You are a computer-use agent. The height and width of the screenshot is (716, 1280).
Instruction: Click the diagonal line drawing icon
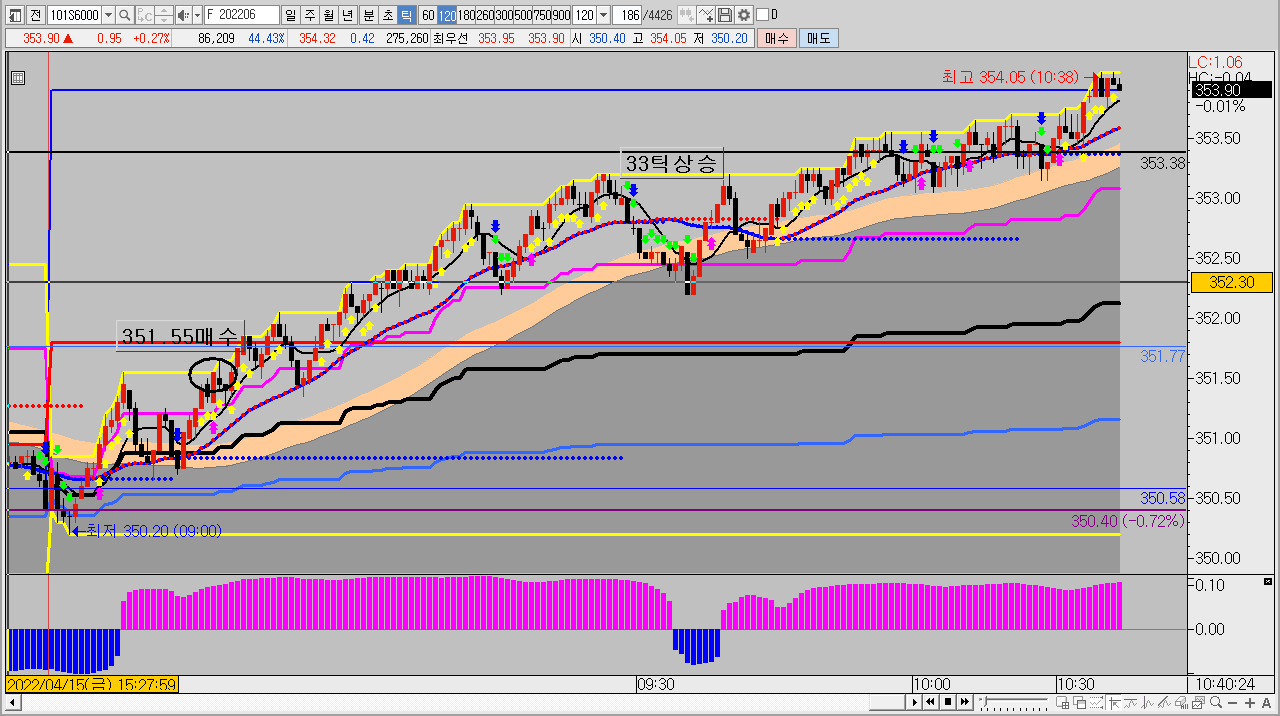coord(1164,703)
